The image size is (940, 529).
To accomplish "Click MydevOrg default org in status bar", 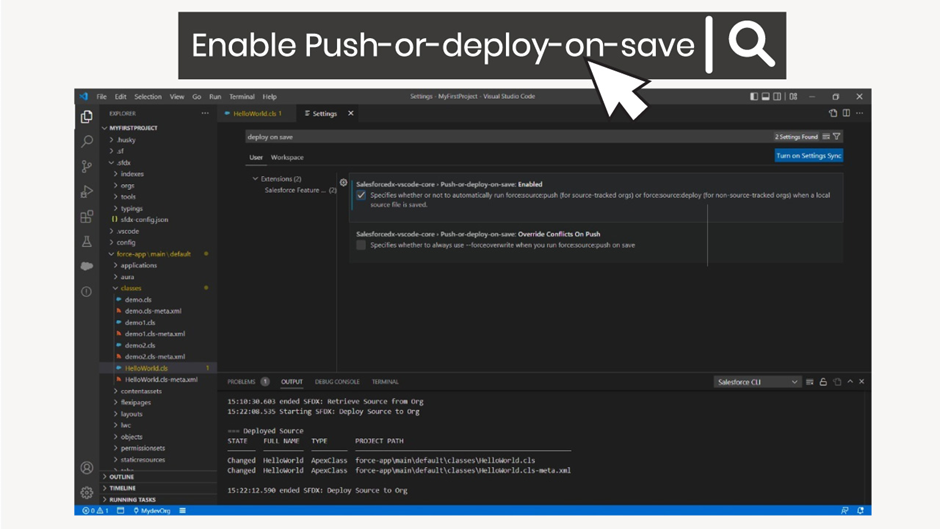I will pyautogui.click(x=152, y=510).
